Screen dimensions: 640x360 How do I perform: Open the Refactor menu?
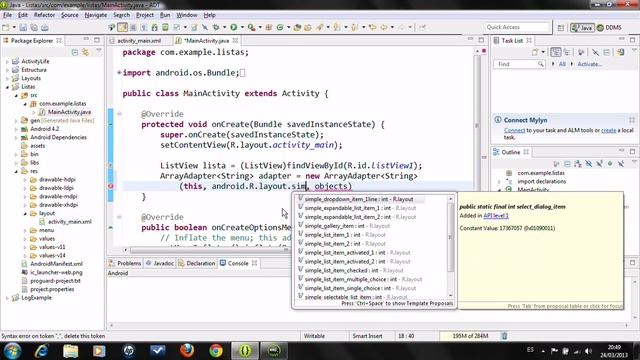point(44,15)
